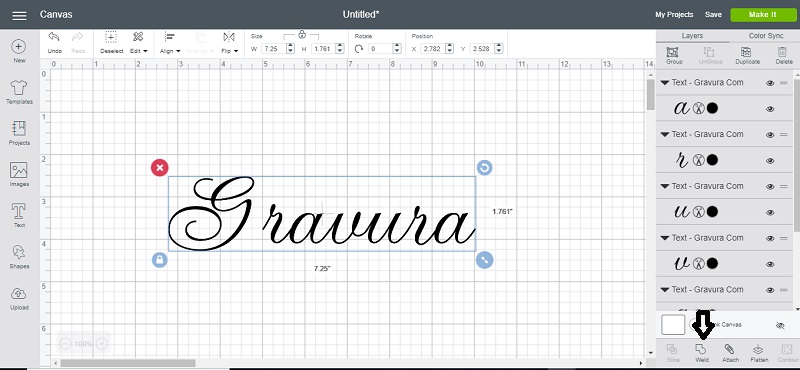Remove selection with red X handle
Viewport: 800px width, 370px height.
coord(160,167)
